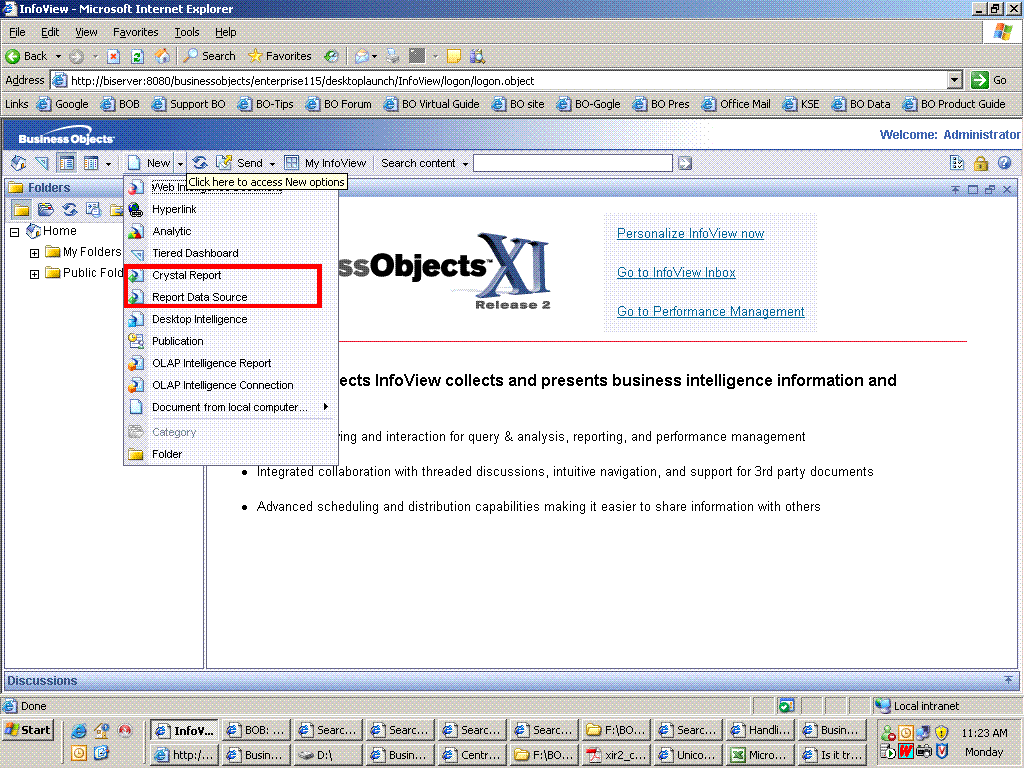Click the InfoView refresh icon
This screenshot has width=1024, height=768.
(x=200, y=163)
